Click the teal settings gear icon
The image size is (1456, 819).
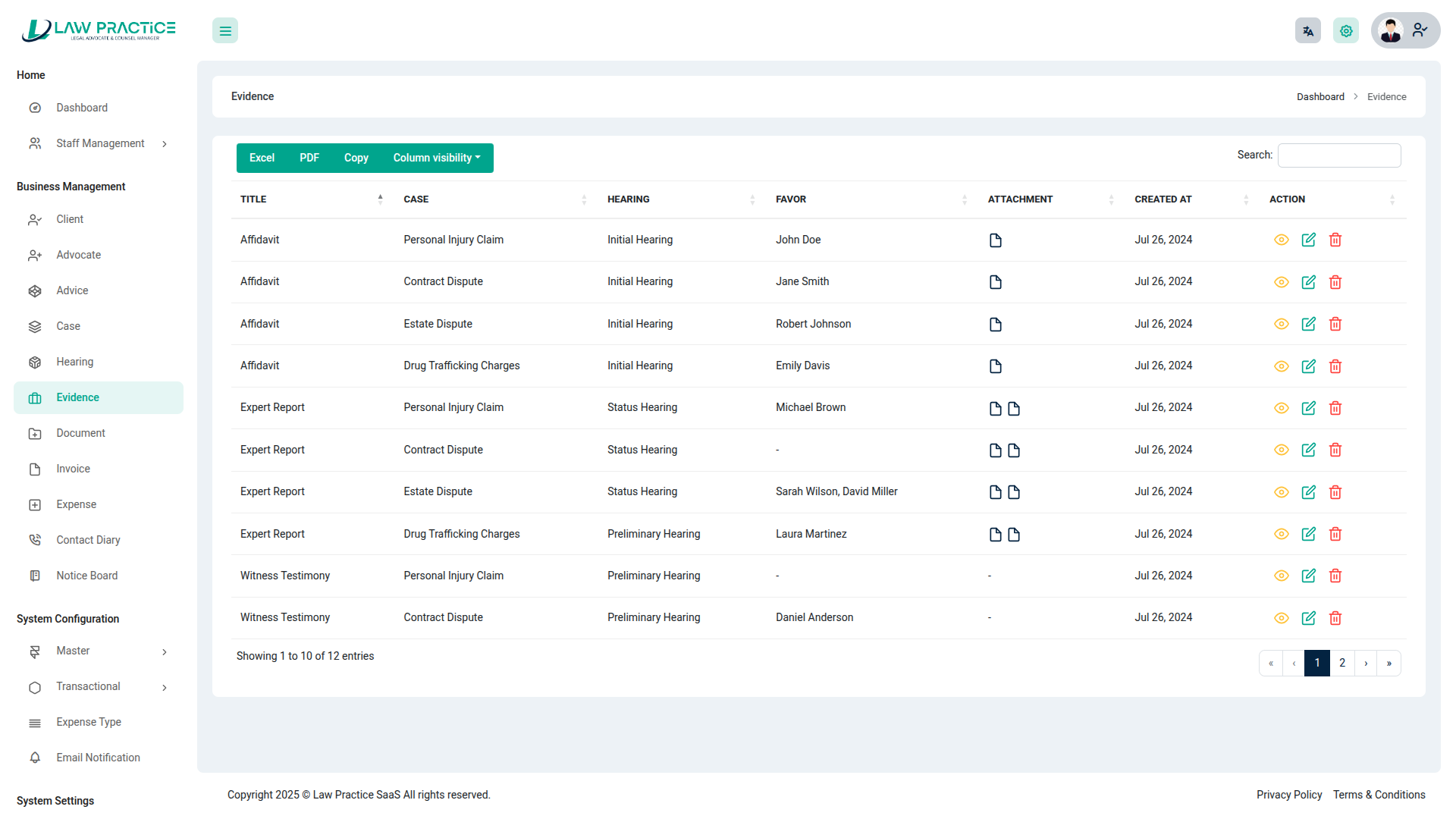(1345, 31)
